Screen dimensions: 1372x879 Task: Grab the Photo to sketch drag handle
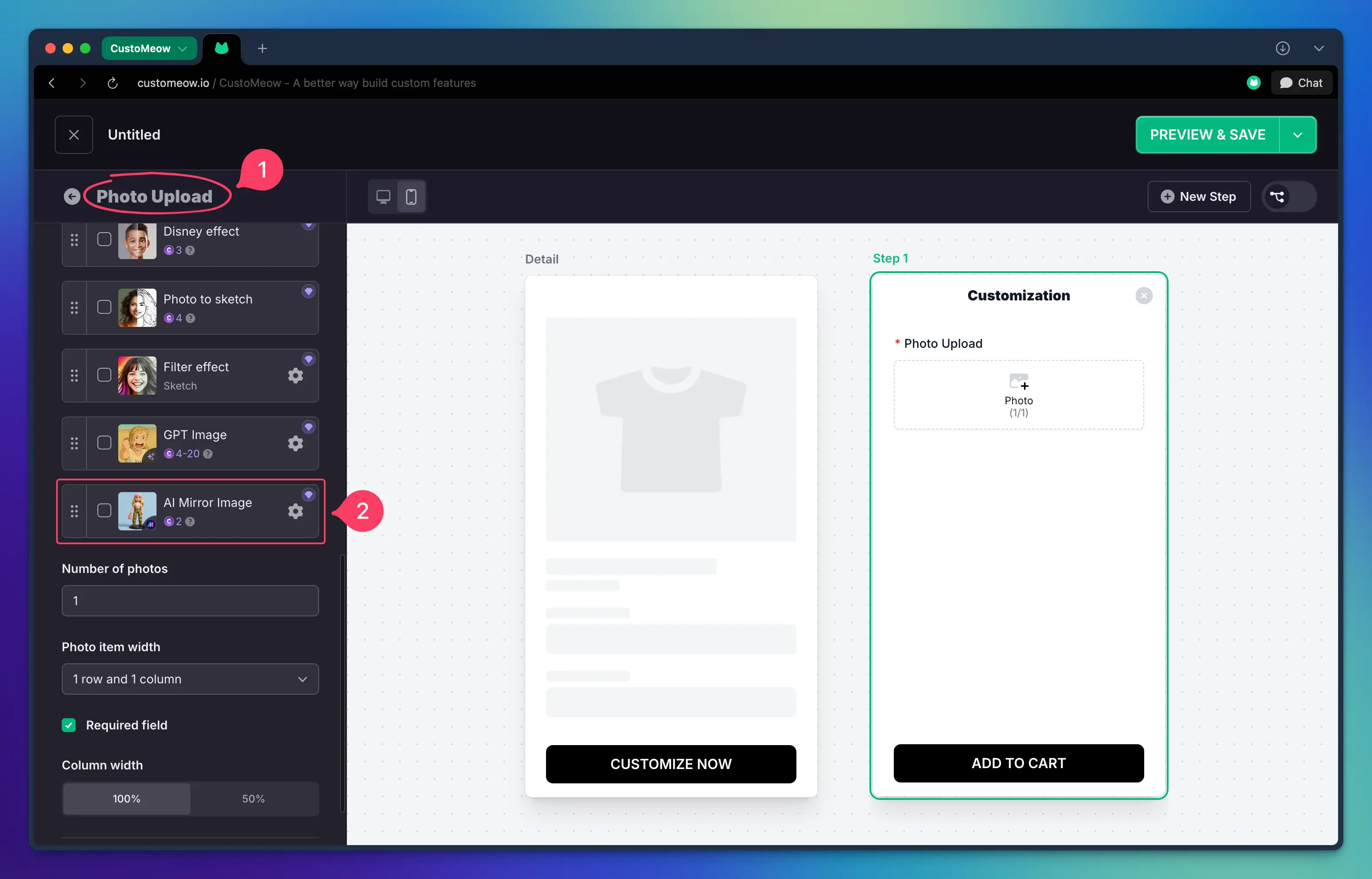click(x=74, y=308)
